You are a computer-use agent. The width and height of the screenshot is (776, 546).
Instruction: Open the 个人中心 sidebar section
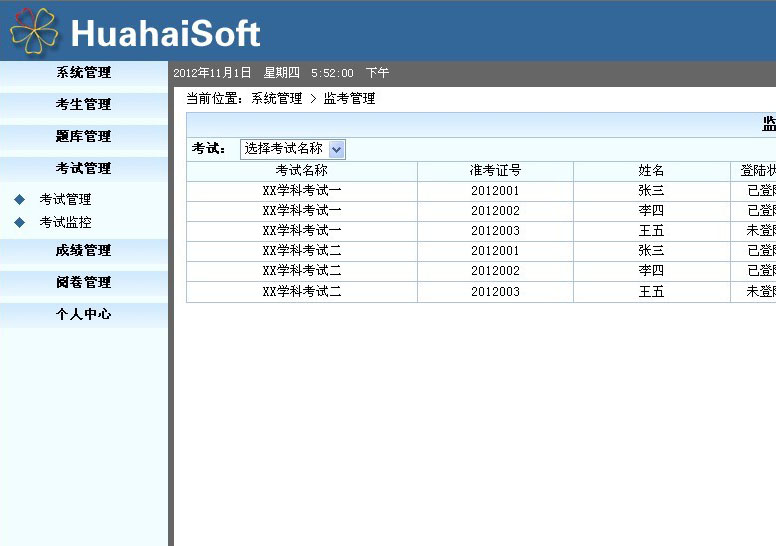click(x=84, y=314)
